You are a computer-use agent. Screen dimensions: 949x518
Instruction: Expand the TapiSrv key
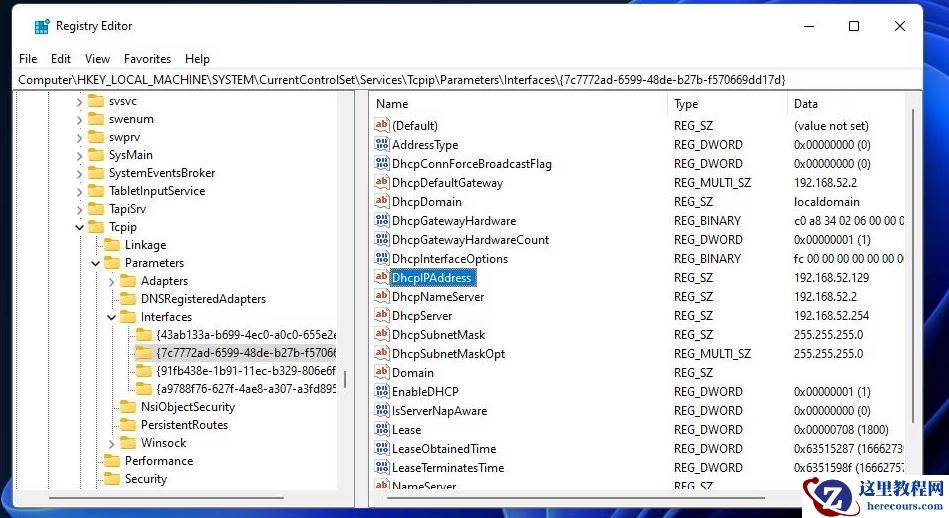point(79,209)
